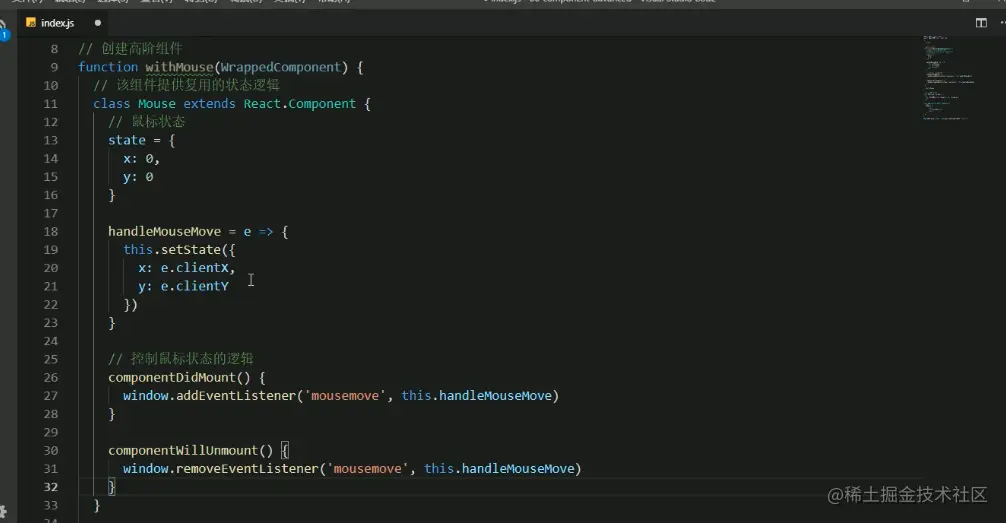The image size is (1006, 523).
Task: Click the 'mousemove' string on line 31
Action: coord(368,469)
